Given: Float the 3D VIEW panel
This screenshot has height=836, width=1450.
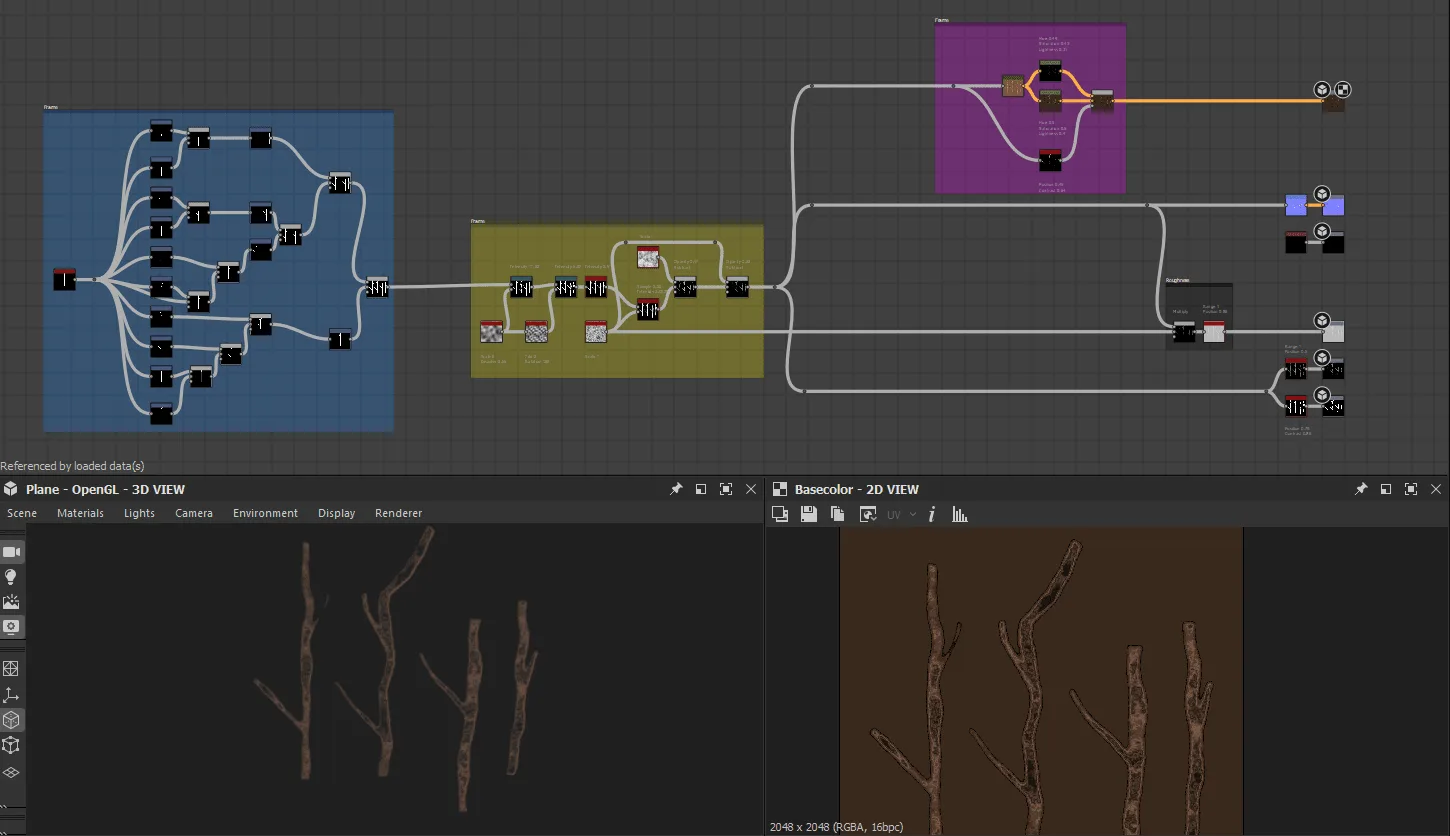Looking at the screenshot, I should [701, 489].
